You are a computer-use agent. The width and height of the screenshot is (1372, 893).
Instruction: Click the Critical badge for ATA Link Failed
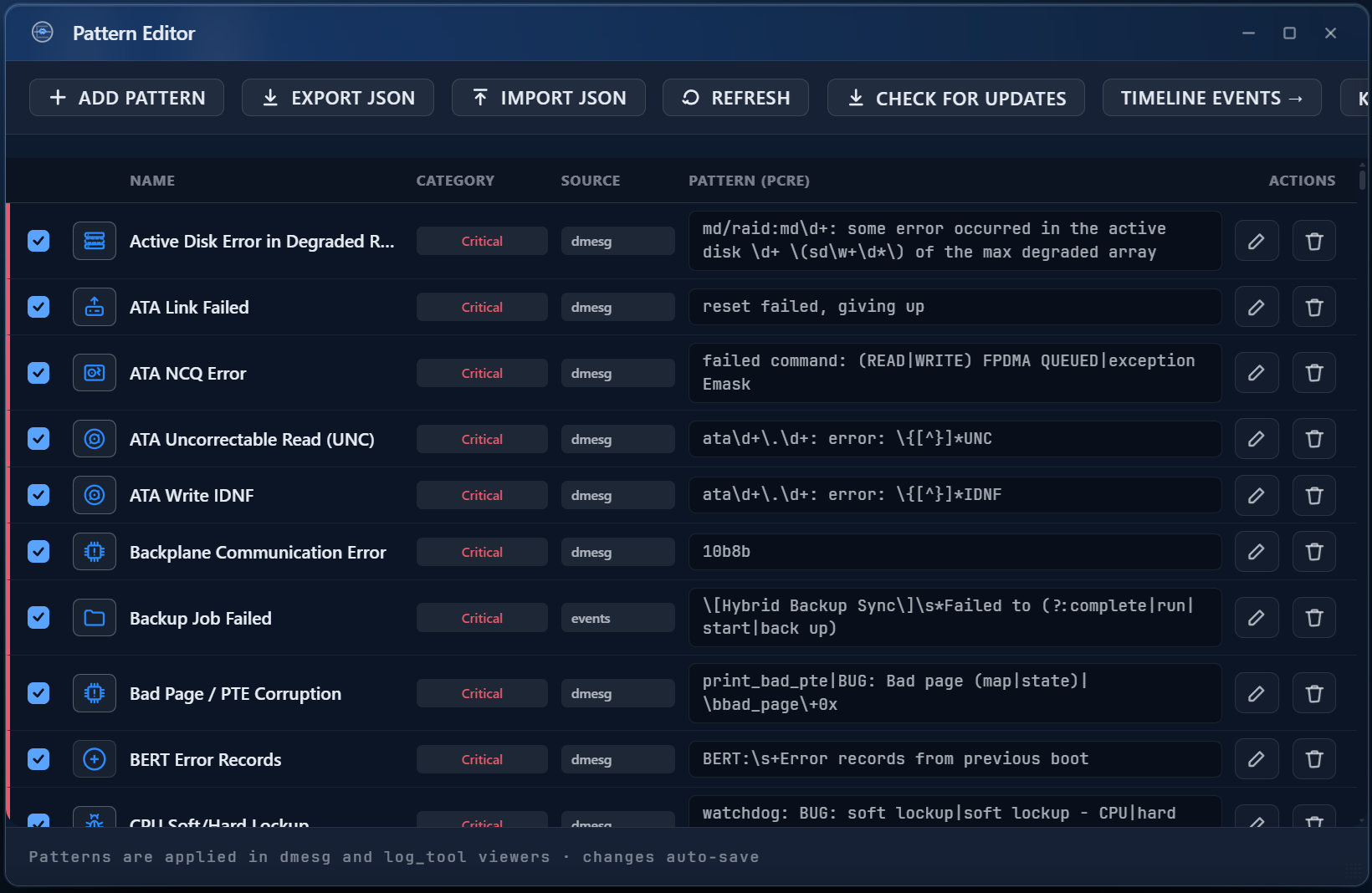pyautogui.click(x=482, y=307)
